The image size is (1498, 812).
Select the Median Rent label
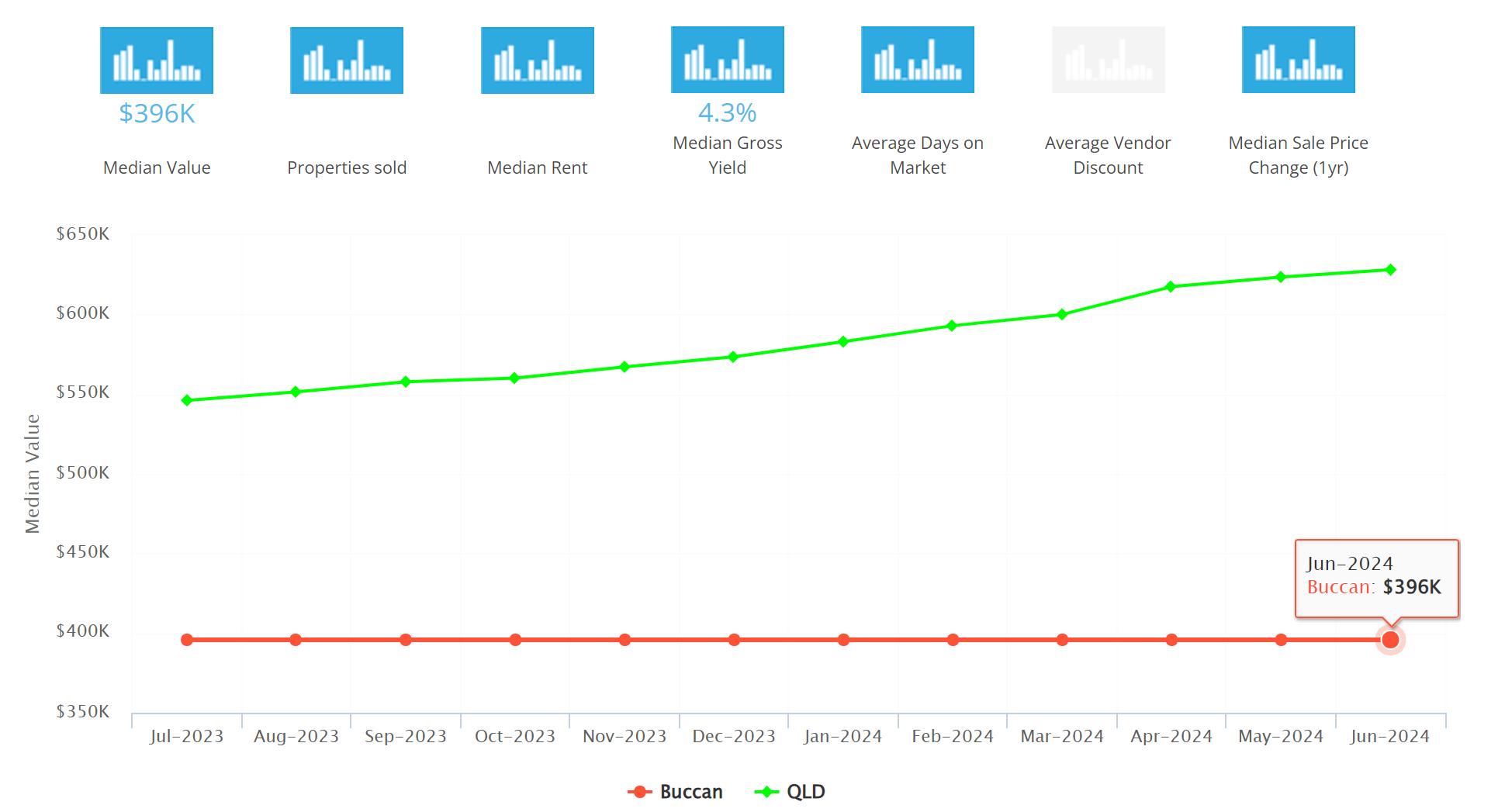coord(538,168)
